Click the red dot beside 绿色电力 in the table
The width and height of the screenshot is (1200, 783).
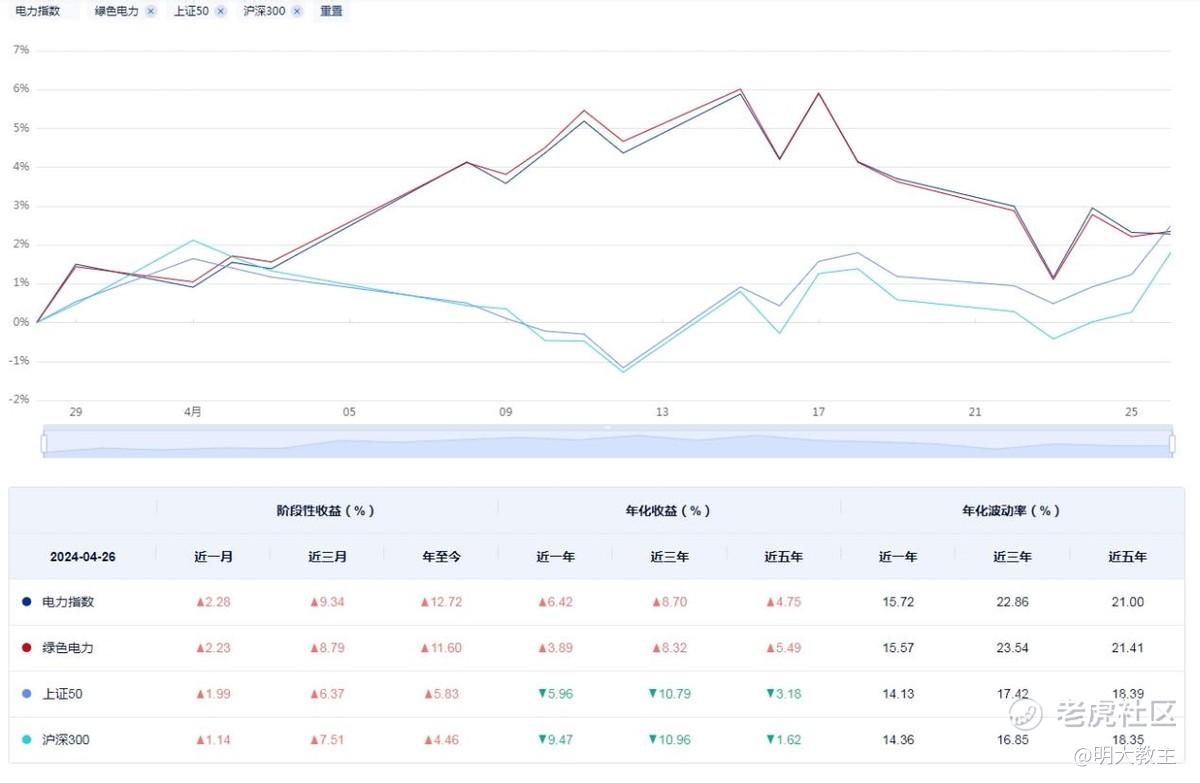[26, 648]
